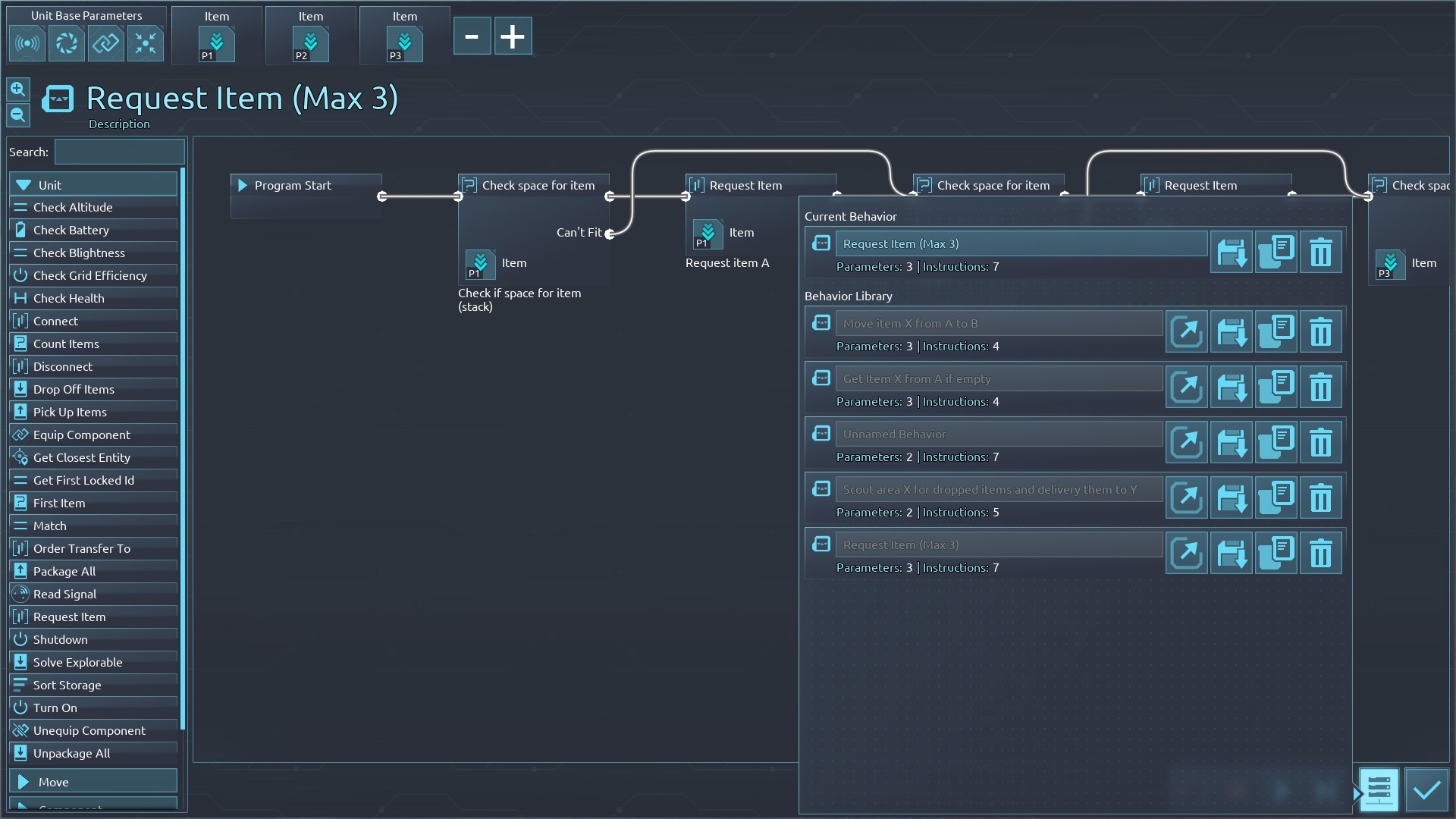
Task: Focus the instruction Search field
Action: point(119,152)
